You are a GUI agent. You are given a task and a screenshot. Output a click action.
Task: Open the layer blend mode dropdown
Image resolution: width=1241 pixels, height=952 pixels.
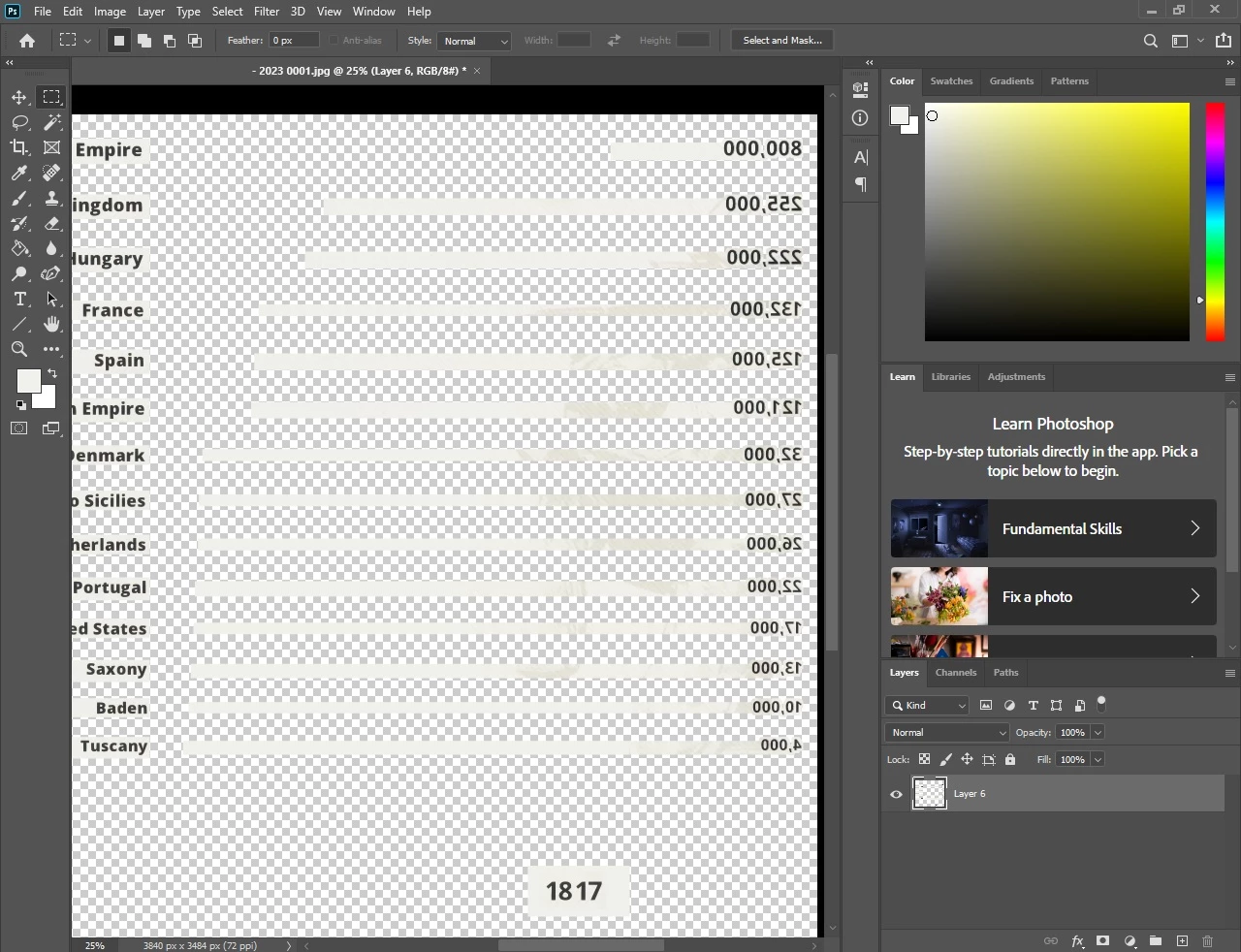(x=947, y=733)
